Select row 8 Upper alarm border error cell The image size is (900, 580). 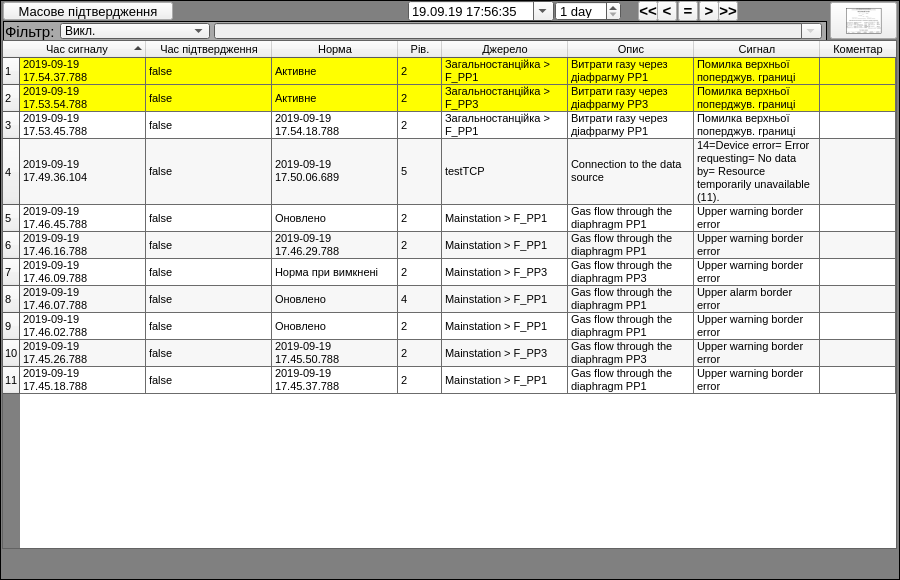[x=755, y=299]
